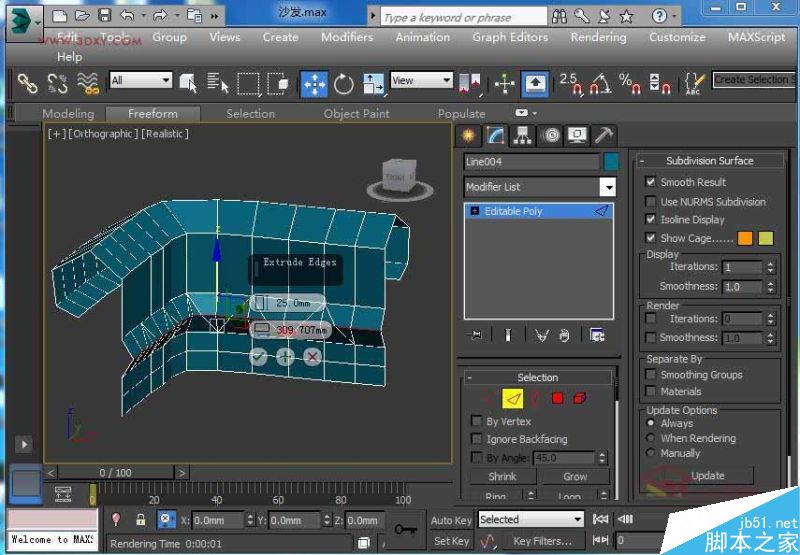The height and width of the screenshot is (555, 800).
Task: Enable Ignore Backfacing option
Action: (x=477, y=439)
